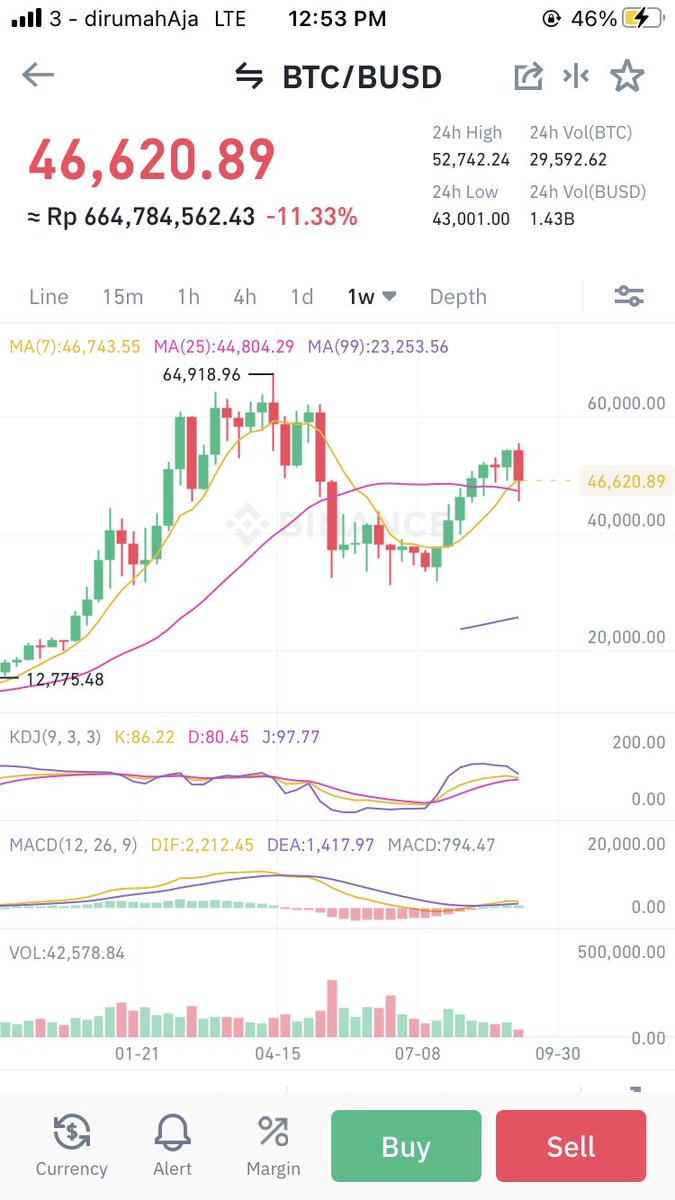Tap the MACD(12, 26, 9) indicator label

[x=74, y=845]
